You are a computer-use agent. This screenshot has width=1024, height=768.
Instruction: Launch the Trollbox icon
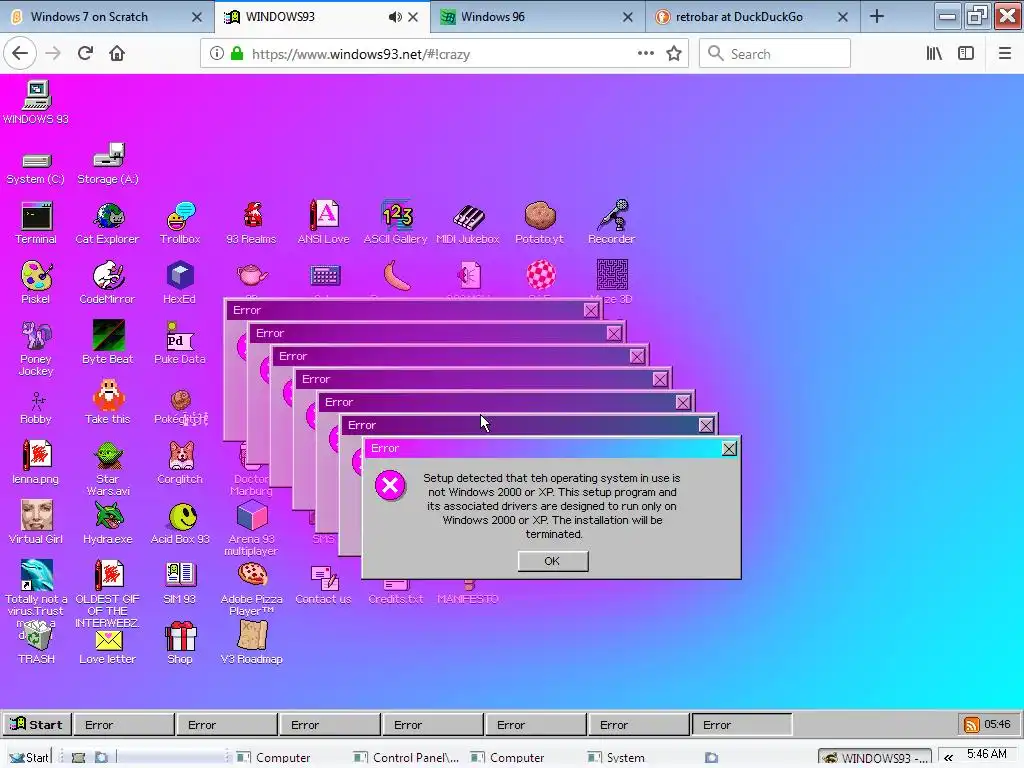(x=180, y=223)
